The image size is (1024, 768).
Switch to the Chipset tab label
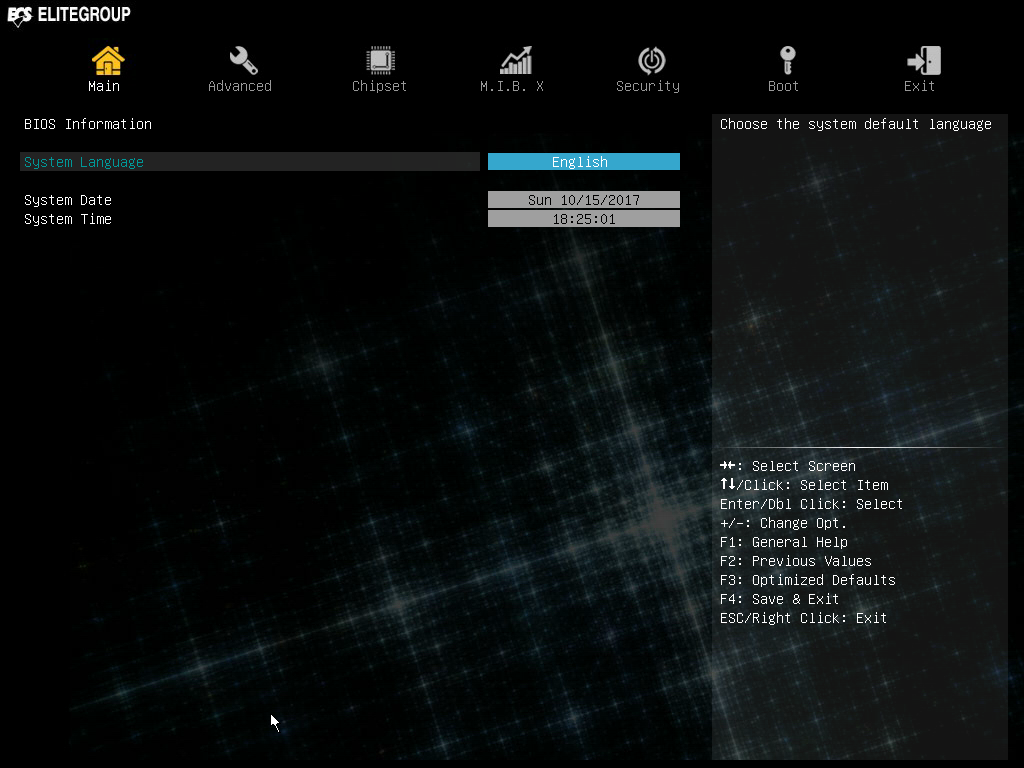coord(379,86)
